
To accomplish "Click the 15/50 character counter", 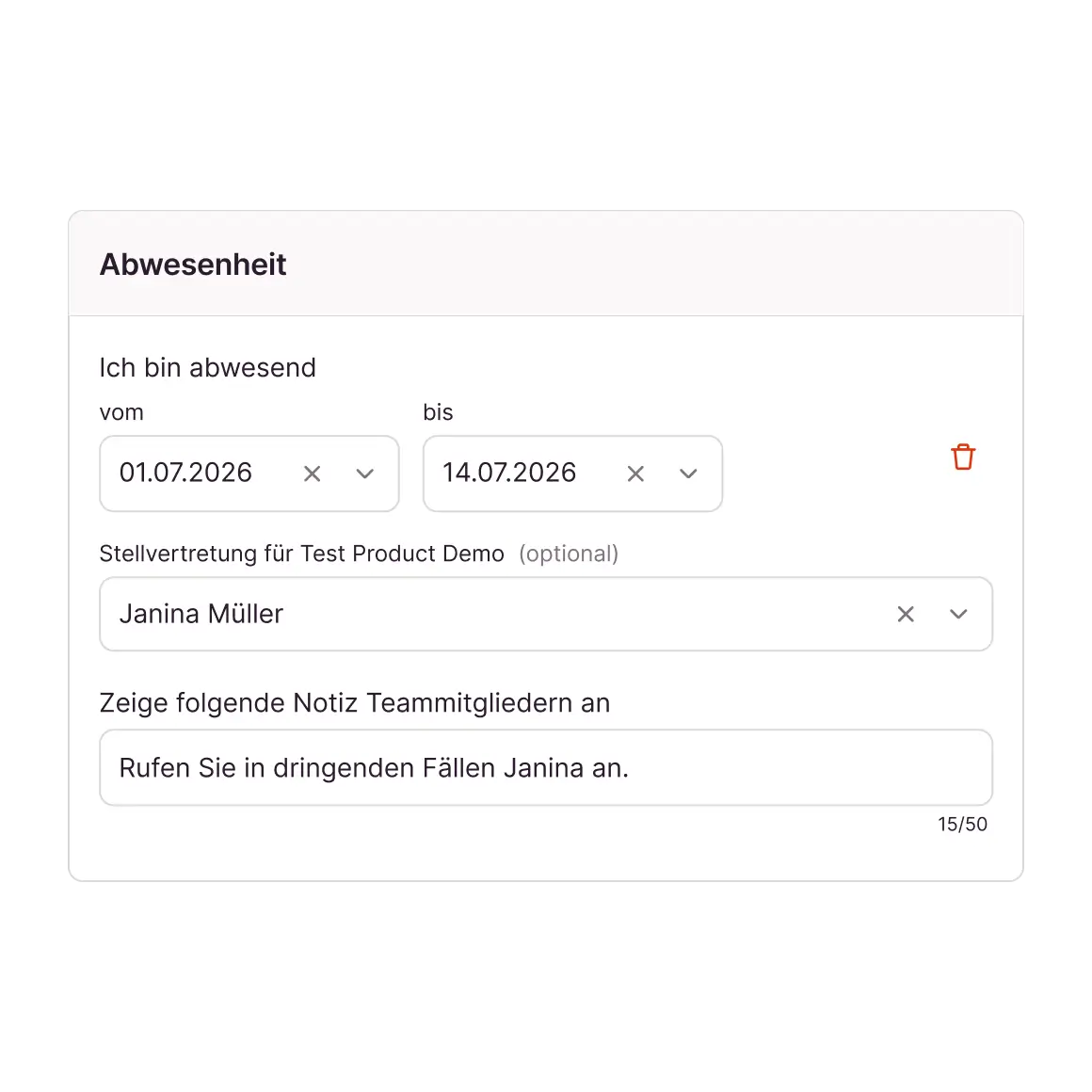I will point(962,825).
